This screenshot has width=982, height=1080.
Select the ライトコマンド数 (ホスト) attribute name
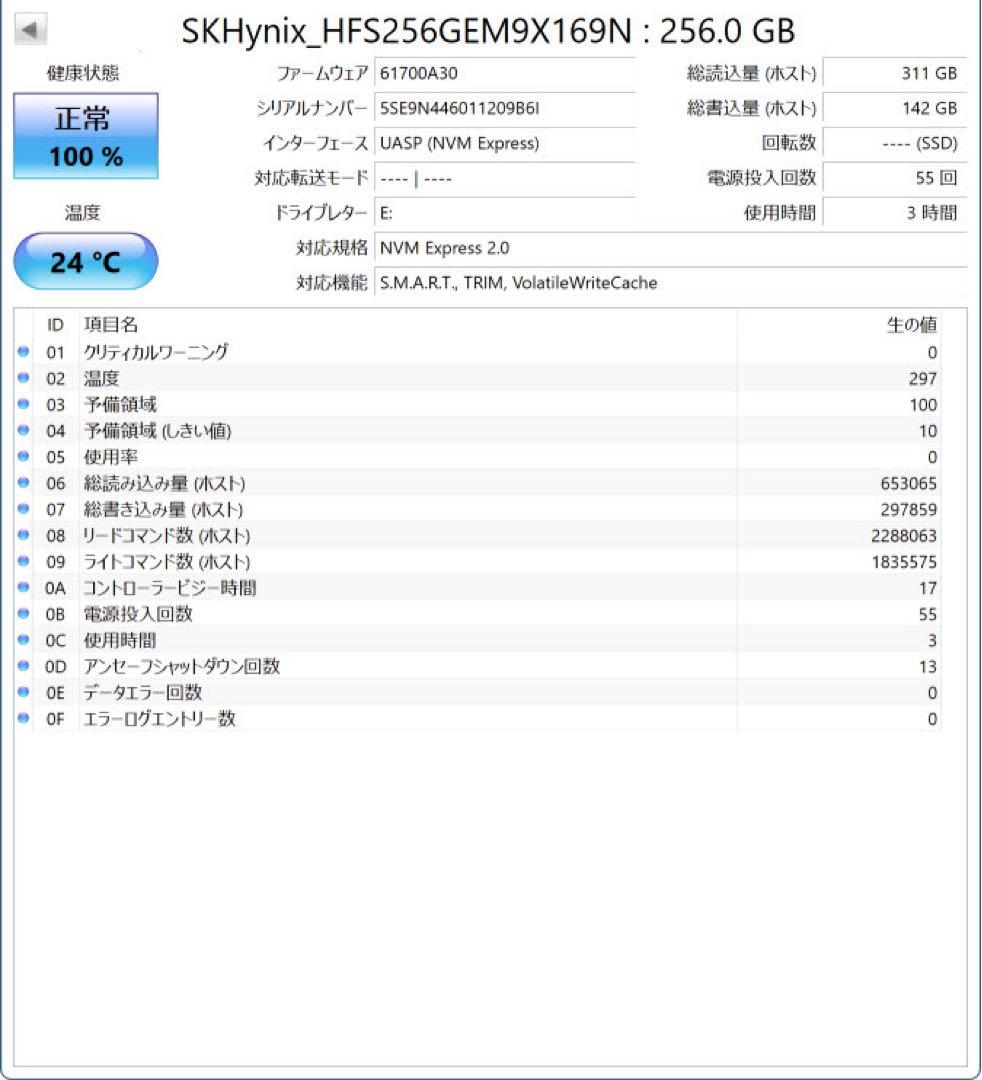(x=167, y=562)
